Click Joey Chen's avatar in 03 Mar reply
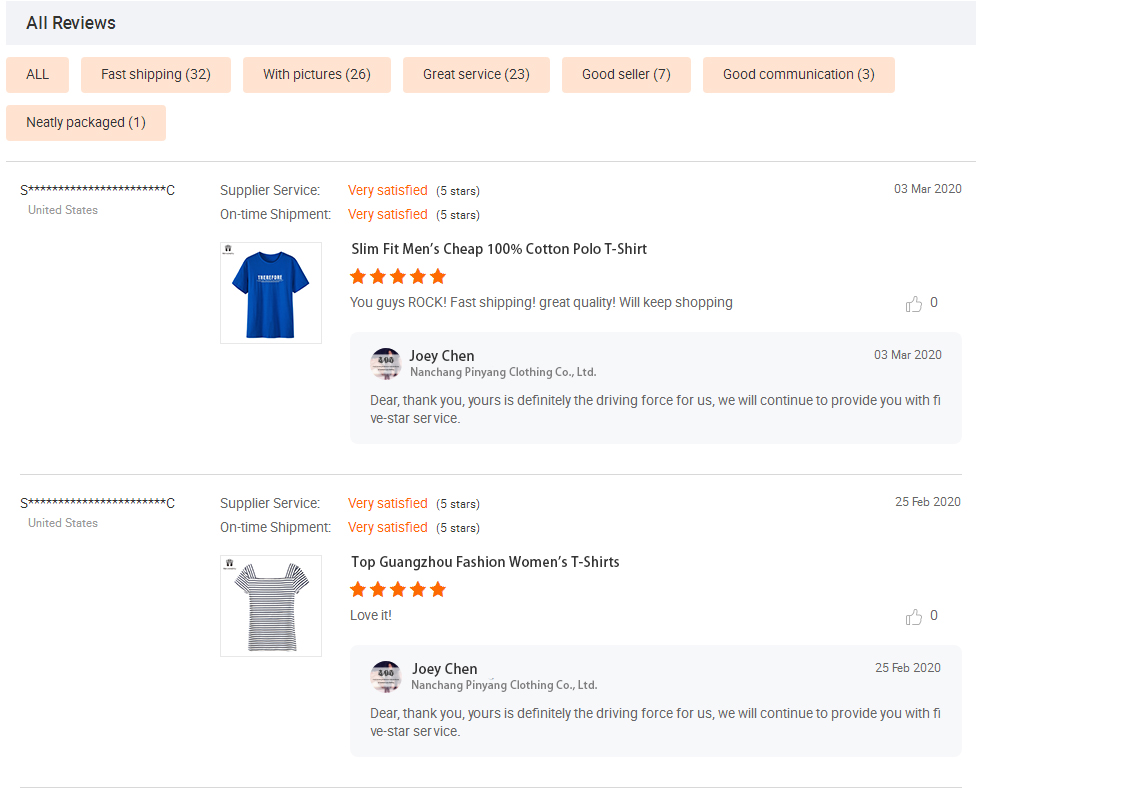 click(386, 364)
